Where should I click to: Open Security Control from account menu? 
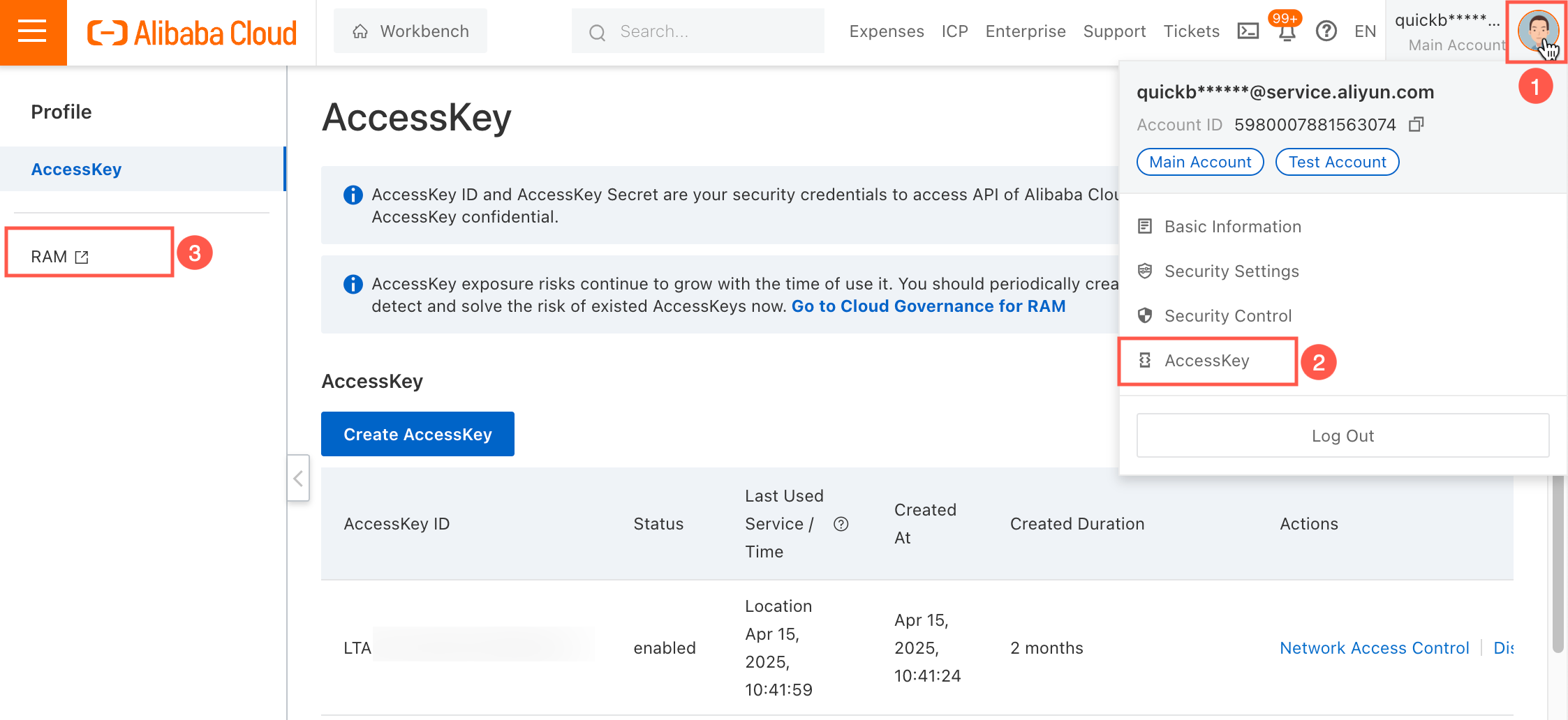(1343, 316)
